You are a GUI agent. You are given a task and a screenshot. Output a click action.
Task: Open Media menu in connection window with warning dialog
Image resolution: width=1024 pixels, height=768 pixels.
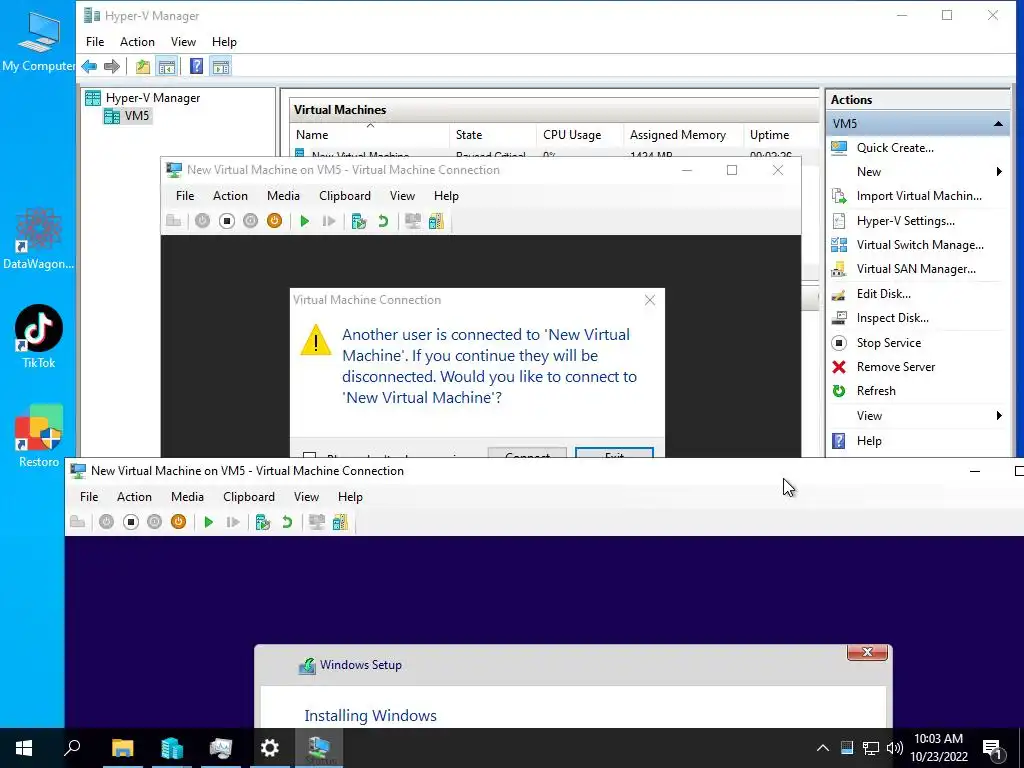pyautogui.click(x=283, y=196)
